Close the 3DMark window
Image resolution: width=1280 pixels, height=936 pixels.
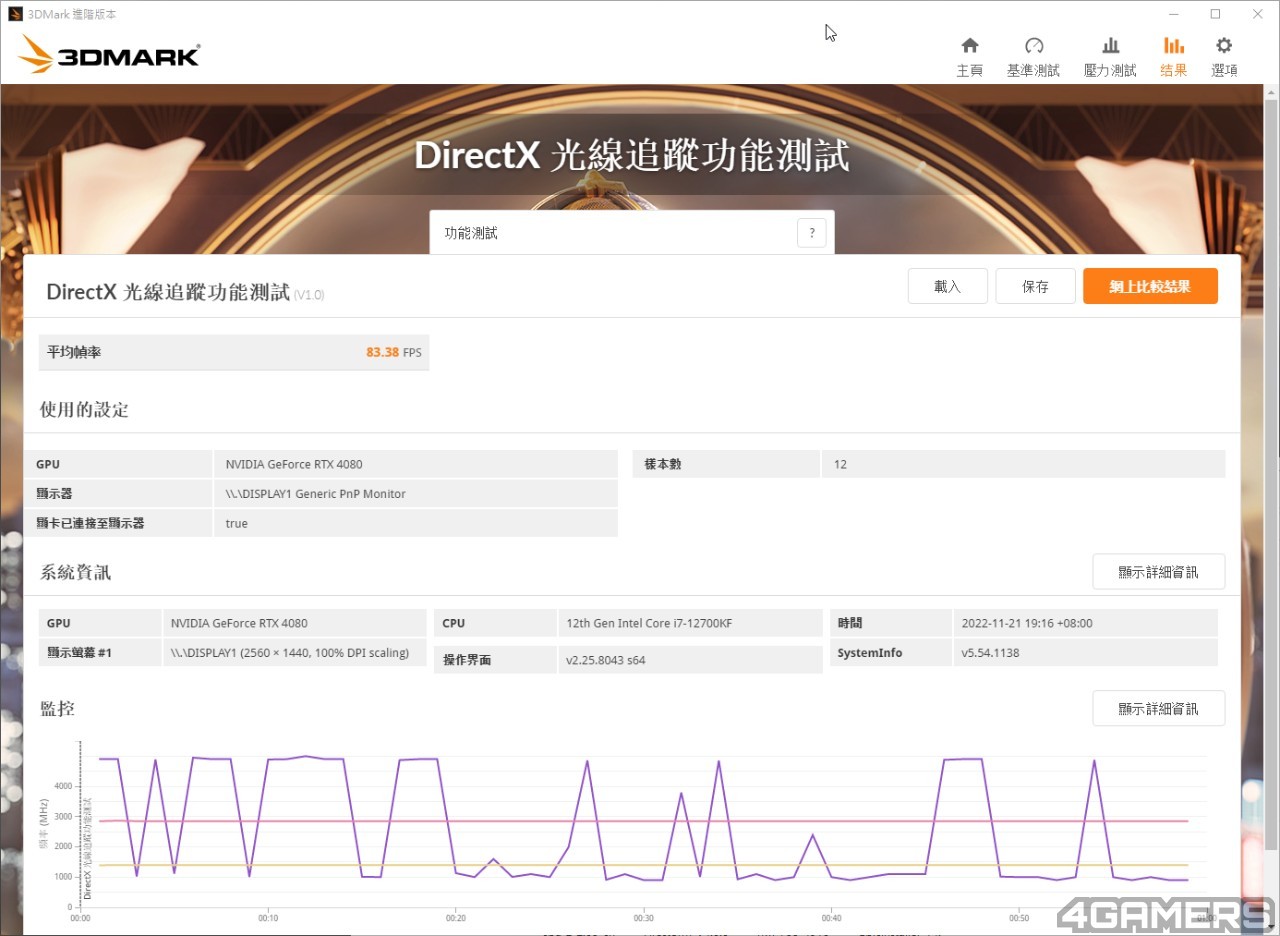1258,14
